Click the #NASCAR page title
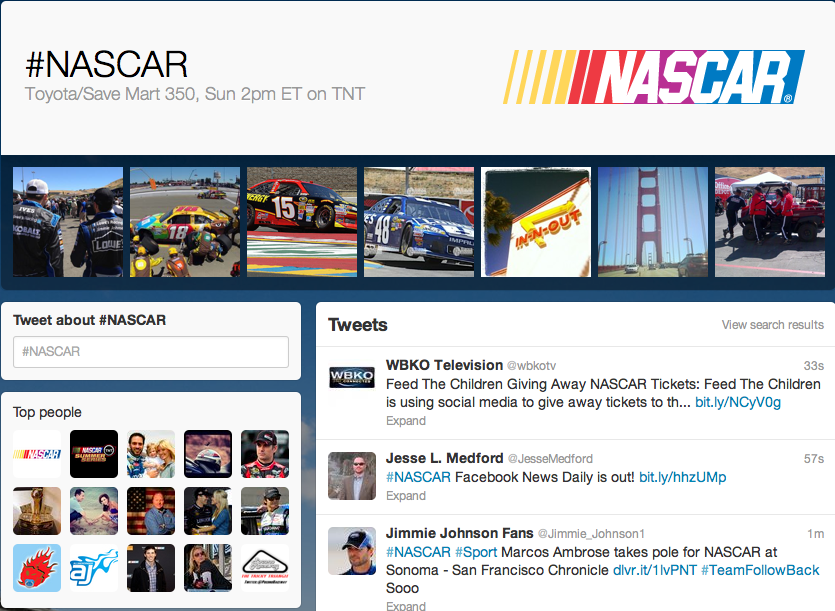835x611 pixels. pyautogui.click(x=107, y=64)
